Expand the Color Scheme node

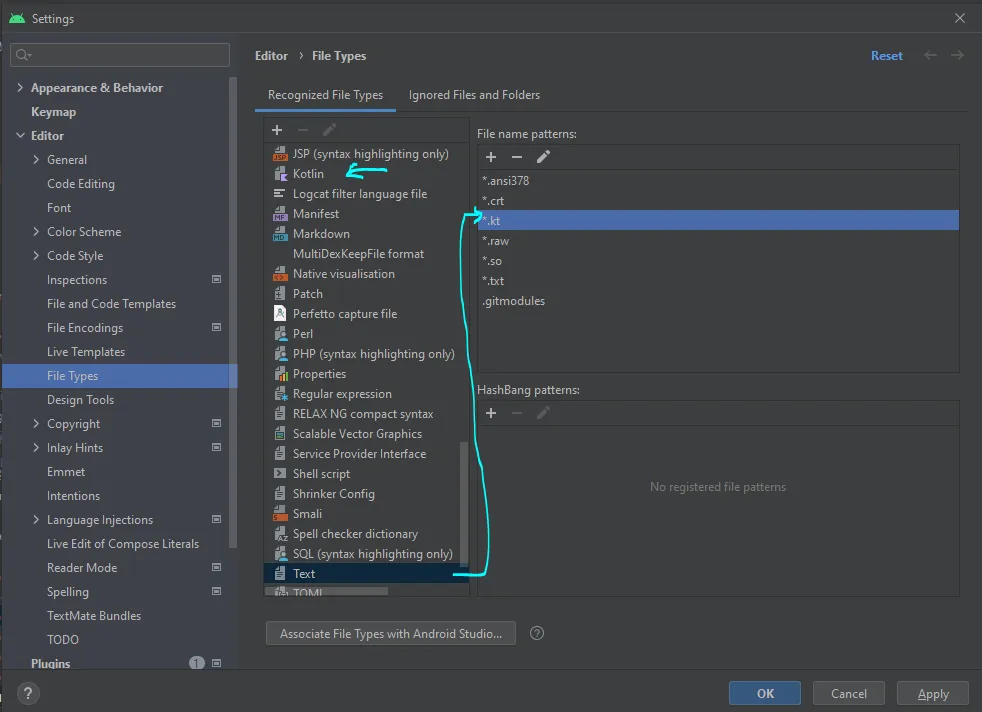click(36, 232)
